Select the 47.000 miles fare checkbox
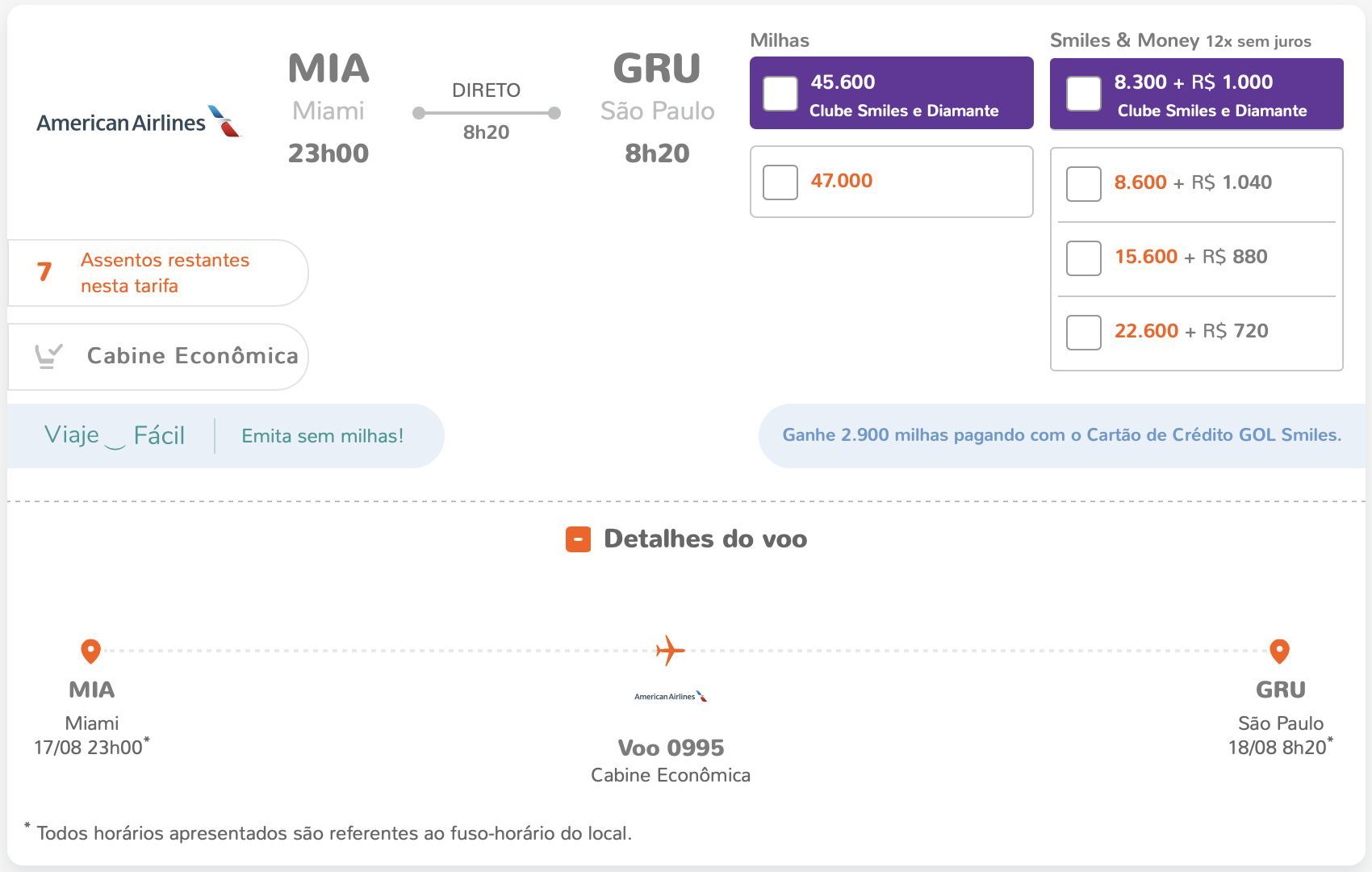The height and width of the screenshot is (872, 1372). [x=780, y=182]
